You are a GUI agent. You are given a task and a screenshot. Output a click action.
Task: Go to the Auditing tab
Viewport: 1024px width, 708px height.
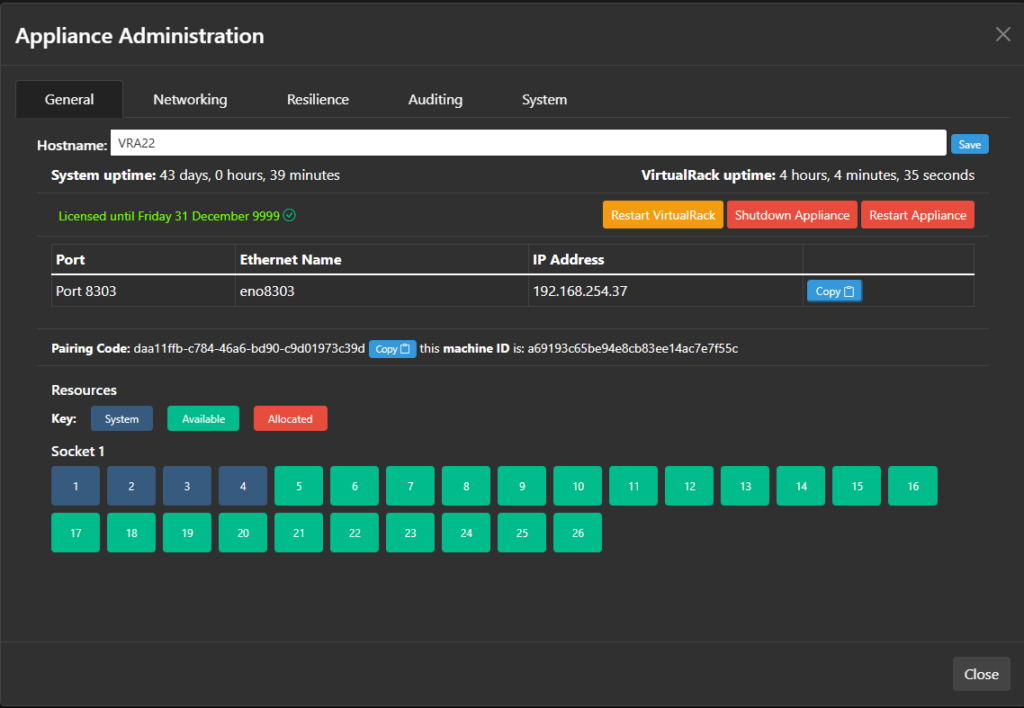point(435,100)
